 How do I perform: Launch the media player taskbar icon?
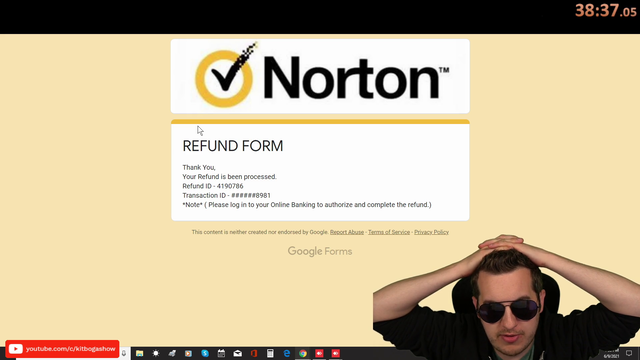coord(188,353)
